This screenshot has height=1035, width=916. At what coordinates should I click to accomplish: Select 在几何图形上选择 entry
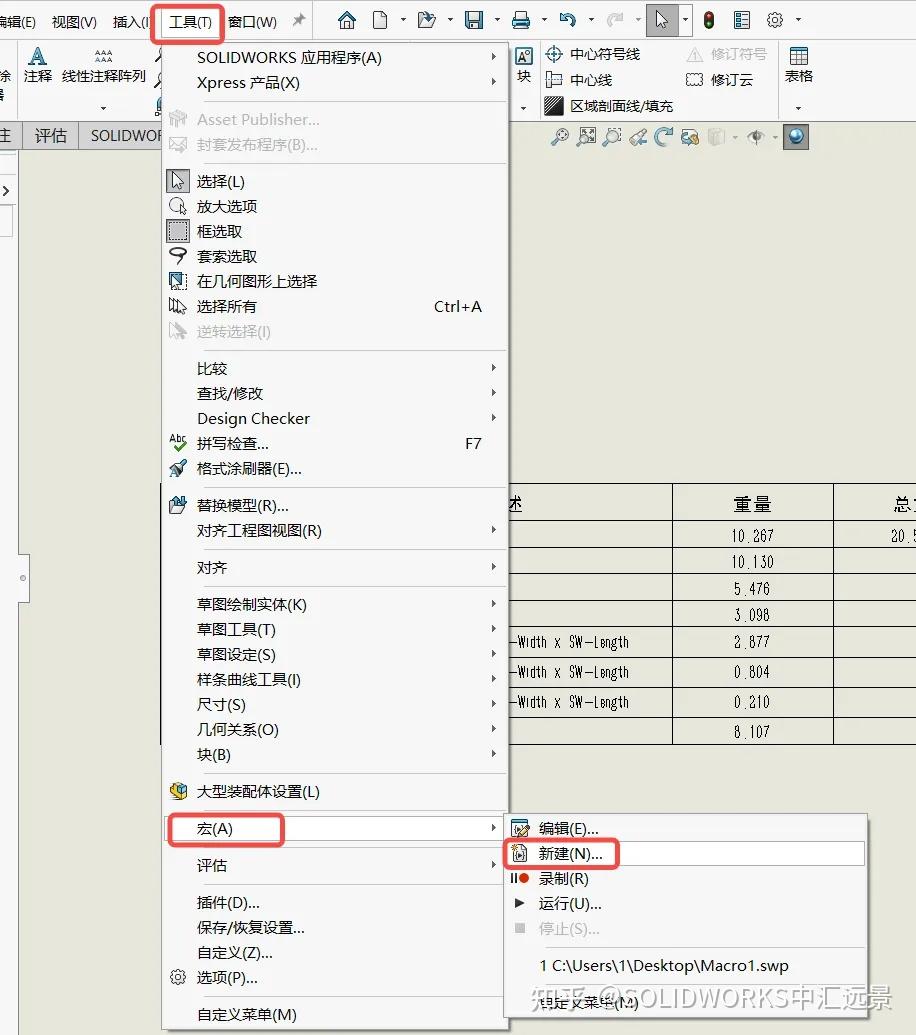coord(336,281)
